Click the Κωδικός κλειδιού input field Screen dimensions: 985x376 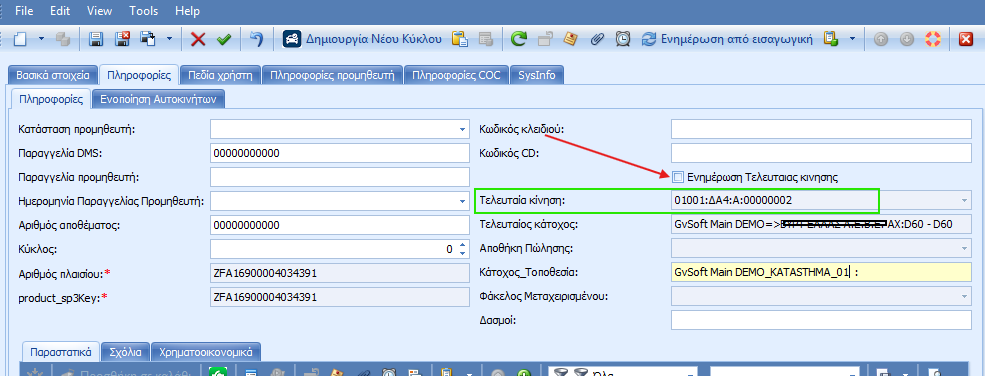(x=821, y=130)
